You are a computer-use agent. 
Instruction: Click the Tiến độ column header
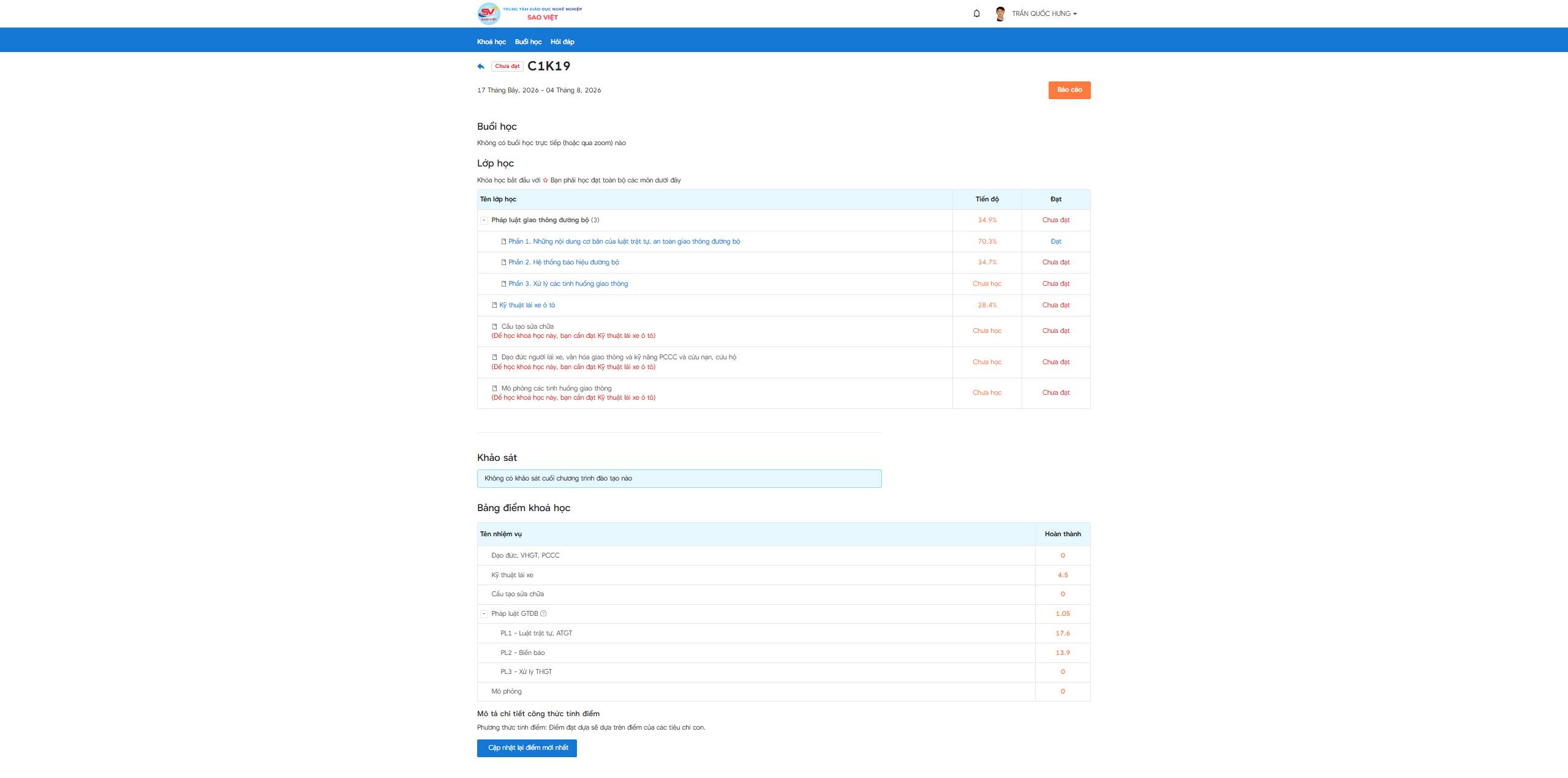coord(987,200)
